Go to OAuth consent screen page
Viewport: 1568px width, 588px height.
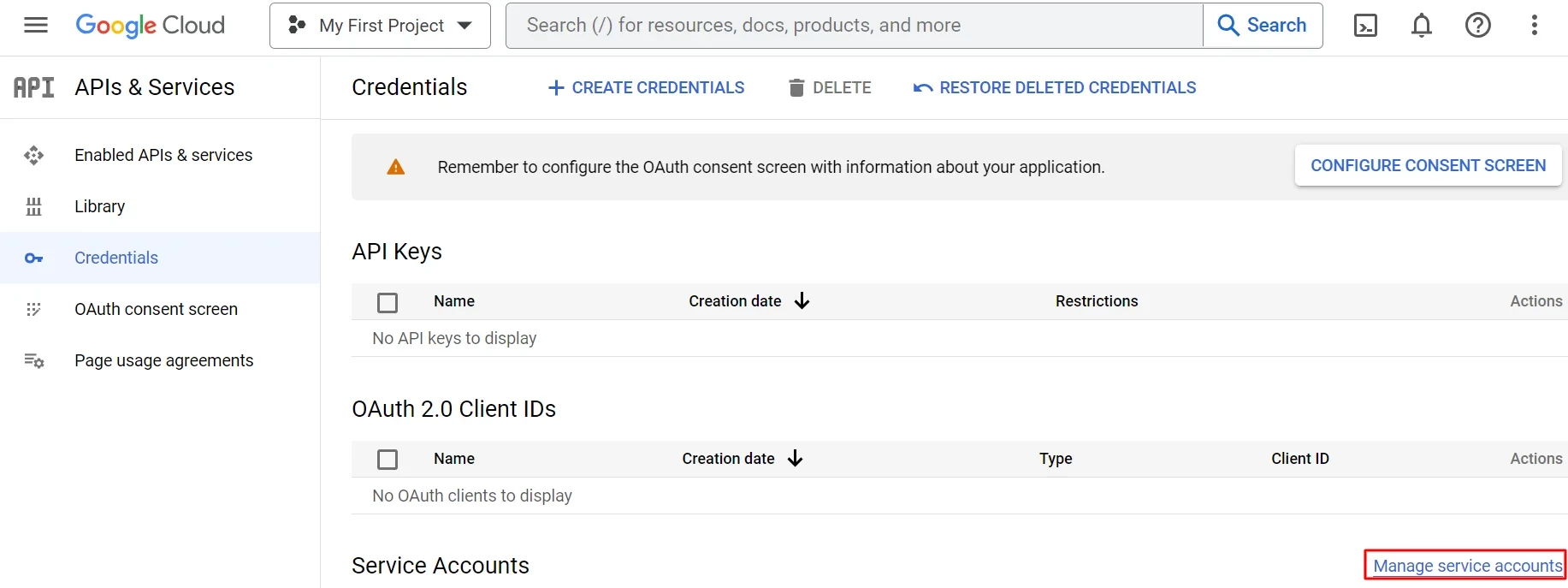(x=156, y=309)
